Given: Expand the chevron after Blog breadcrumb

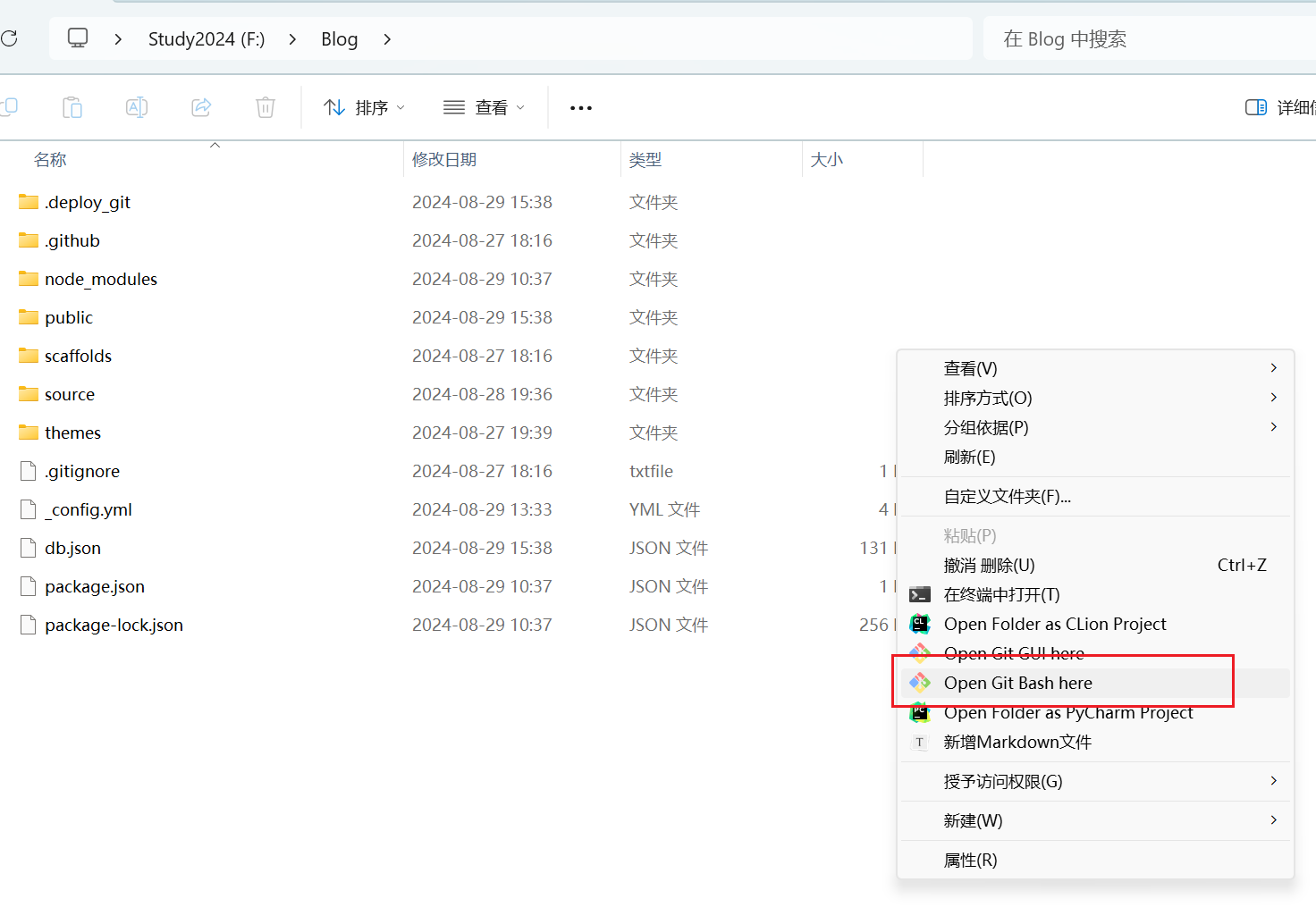Looking at the screenshot, I should (387, 39).
